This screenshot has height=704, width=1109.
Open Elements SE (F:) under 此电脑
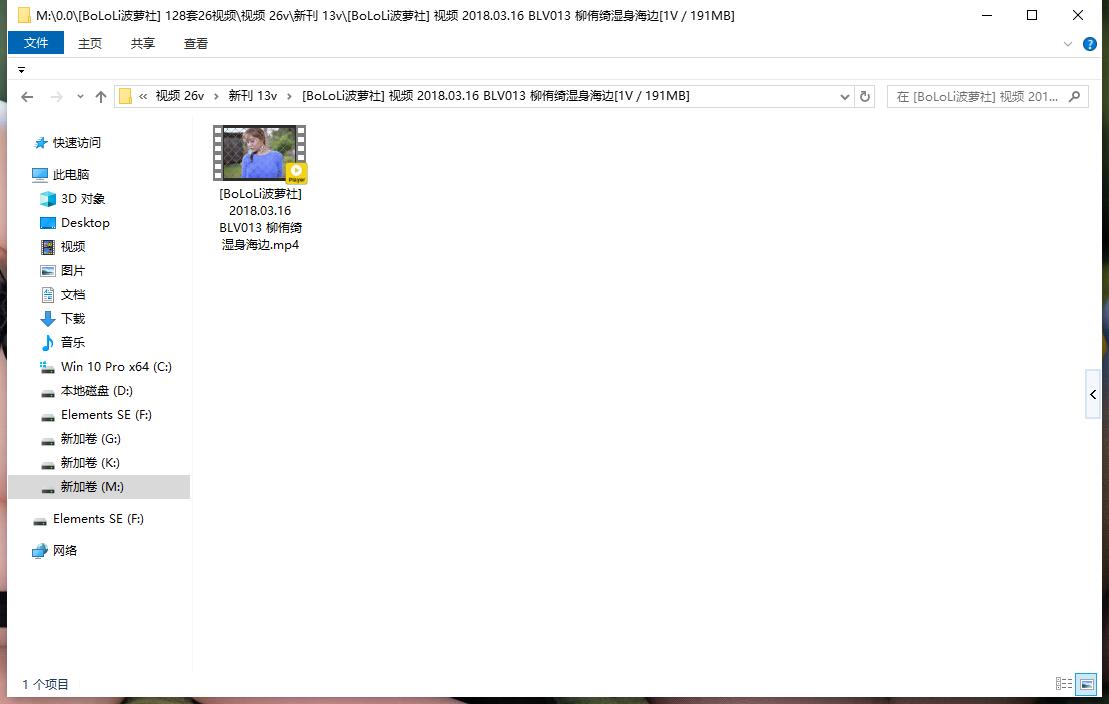[106, 415]
